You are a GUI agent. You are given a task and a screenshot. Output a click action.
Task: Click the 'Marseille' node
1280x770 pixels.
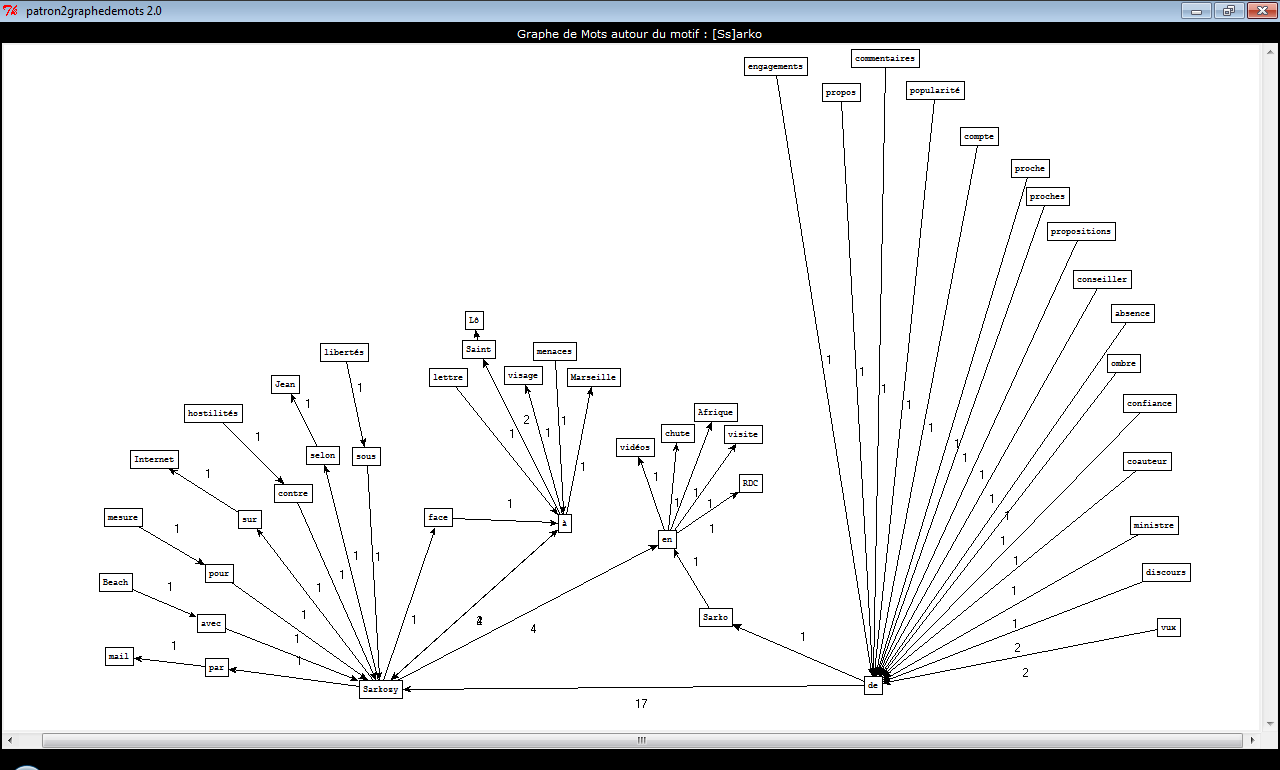(594, 377)
